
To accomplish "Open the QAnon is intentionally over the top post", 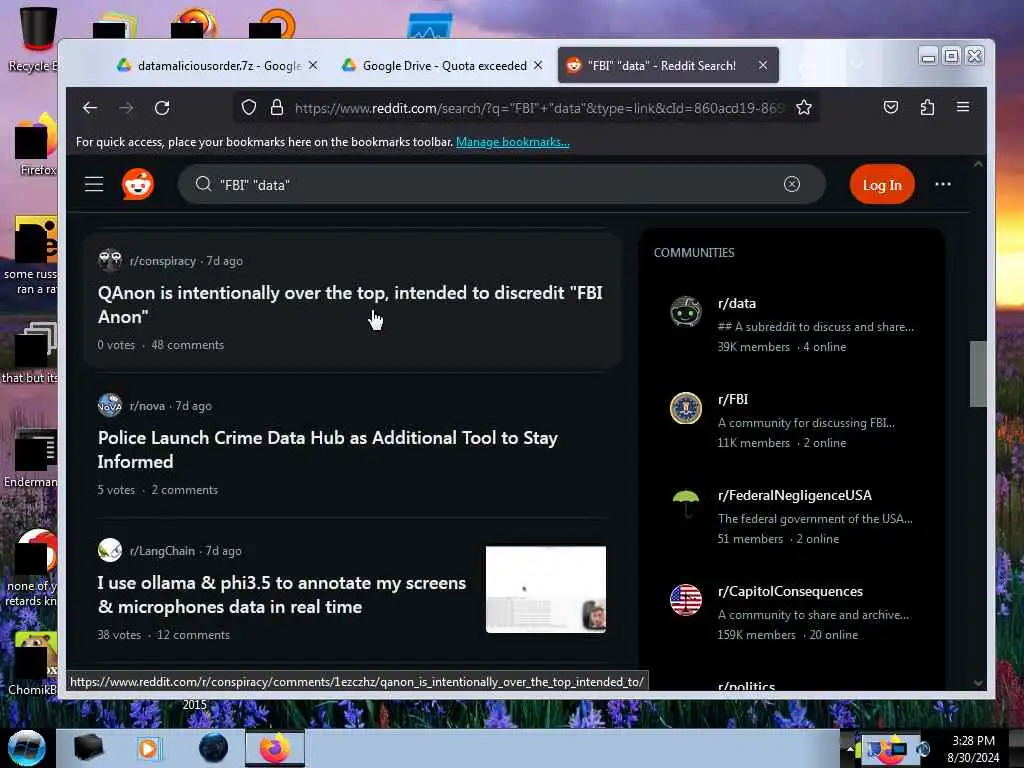I will 350,304.
